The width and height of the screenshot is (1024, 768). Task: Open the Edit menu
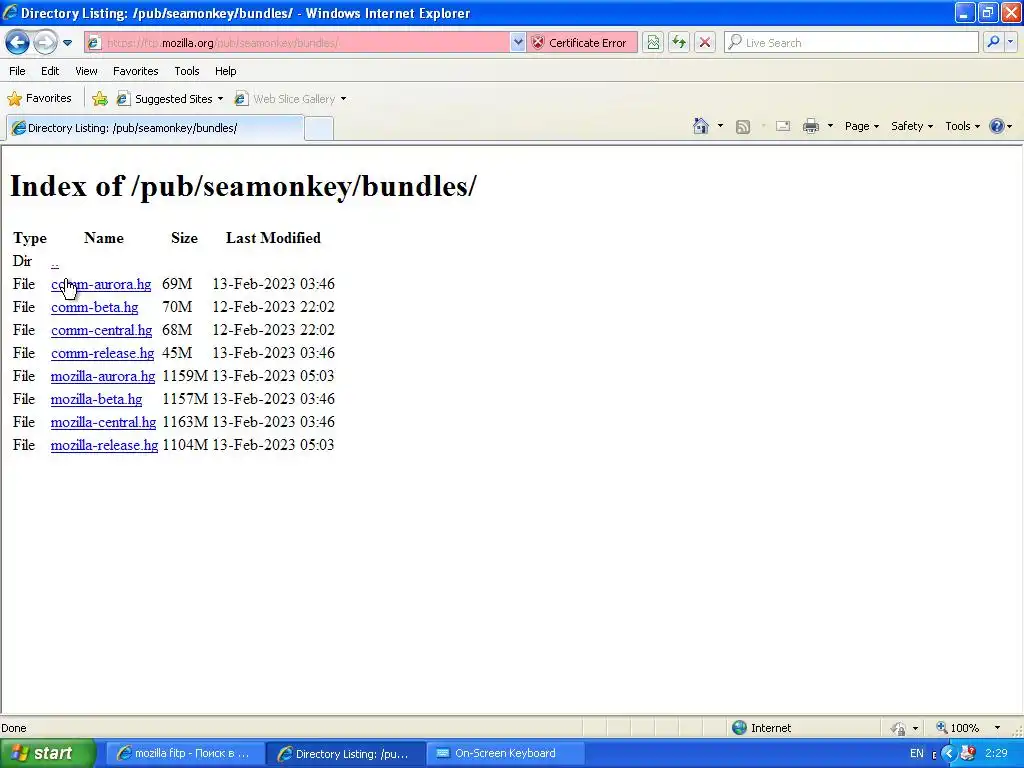tap(50, 71)
